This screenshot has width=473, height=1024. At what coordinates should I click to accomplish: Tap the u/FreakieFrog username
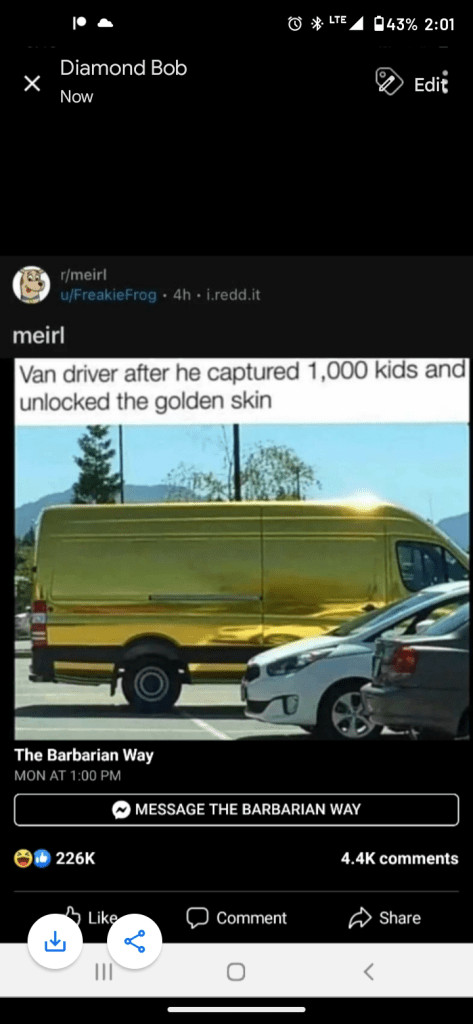point(108,295)
